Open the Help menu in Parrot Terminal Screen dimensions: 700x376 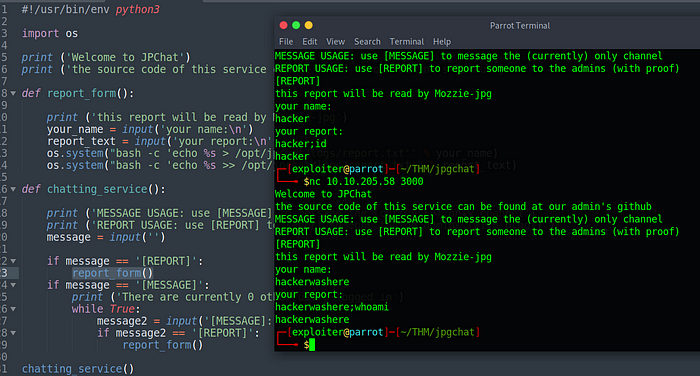[442, 42]
